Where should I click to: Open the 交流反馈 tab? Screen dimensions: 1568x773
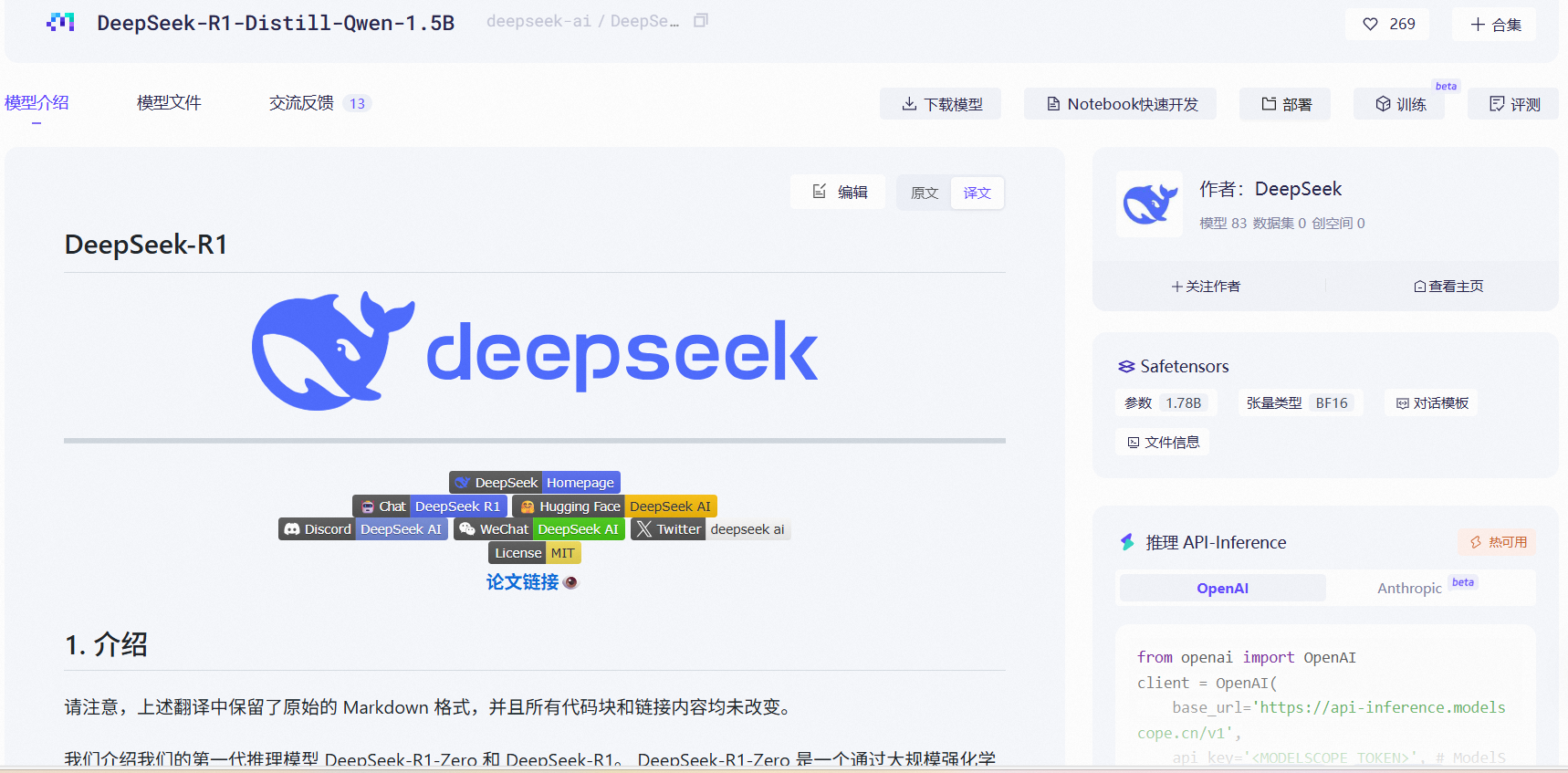coord(301,103)
